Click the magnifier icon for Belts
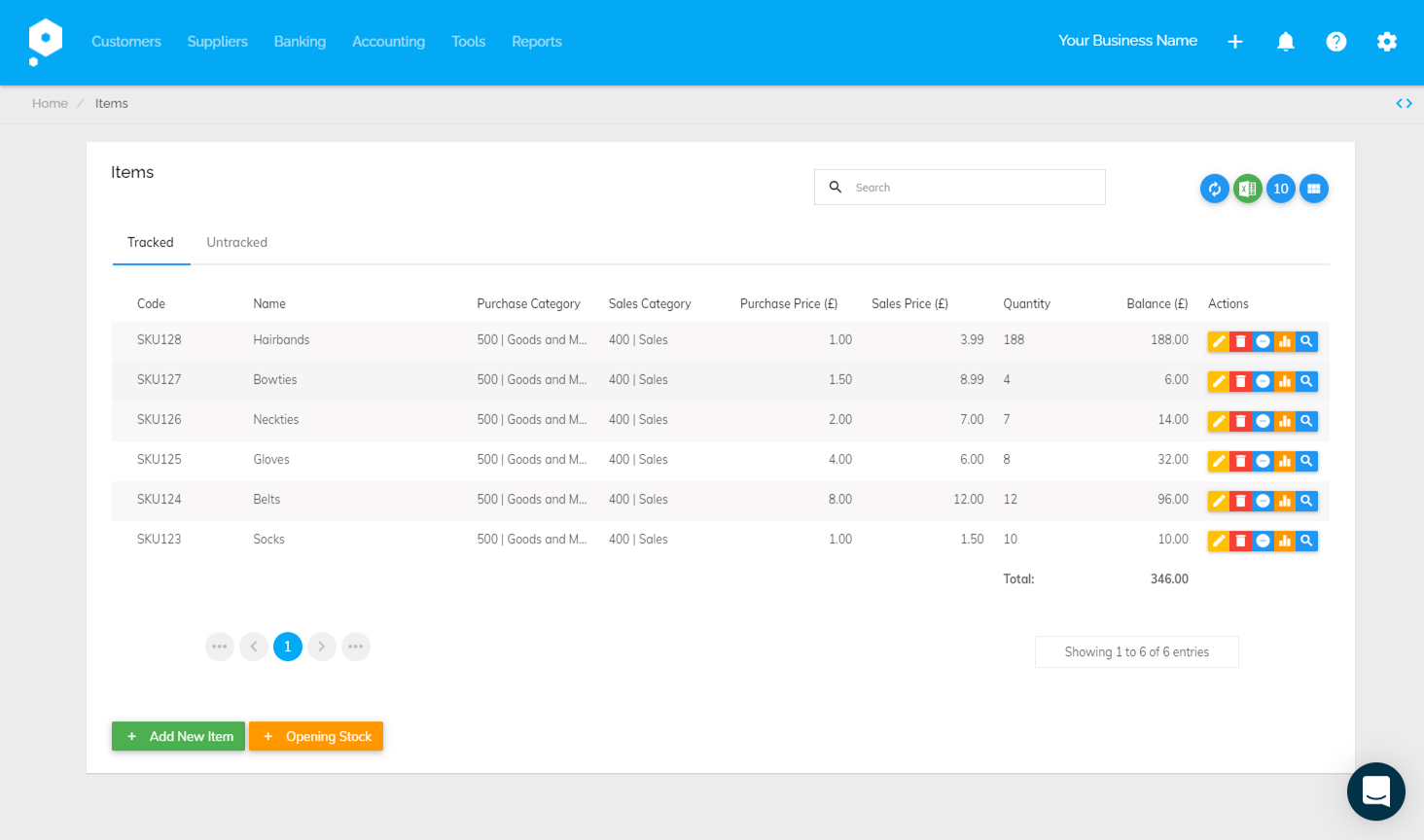Screen dimensions: 1424x840 click(x=1307, y=501)
